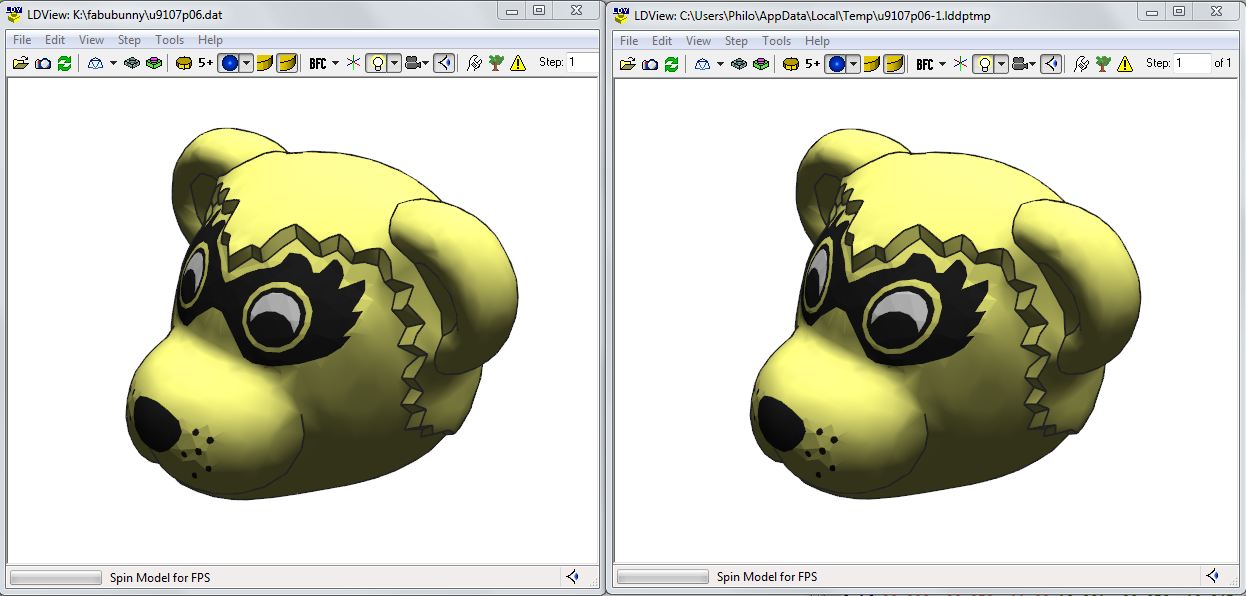Screen dimensions: 1246x596
Task: Click status bar view mode icon, left window
Action: [x=573, y=577]
